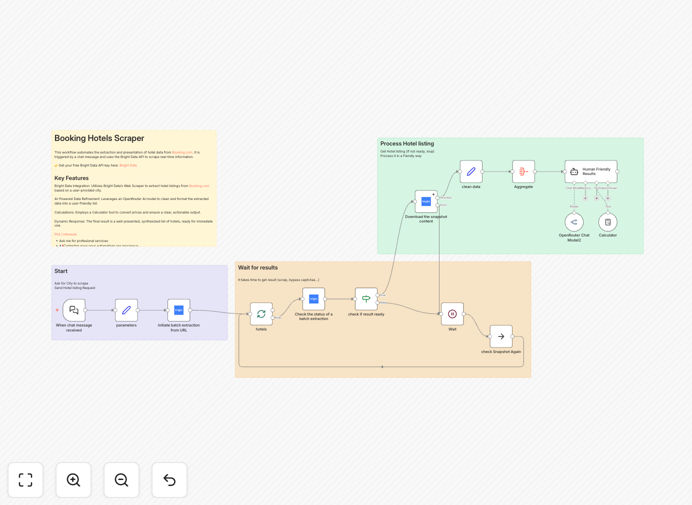Select the 'clean data' pencil node

(x=471, y=172)
